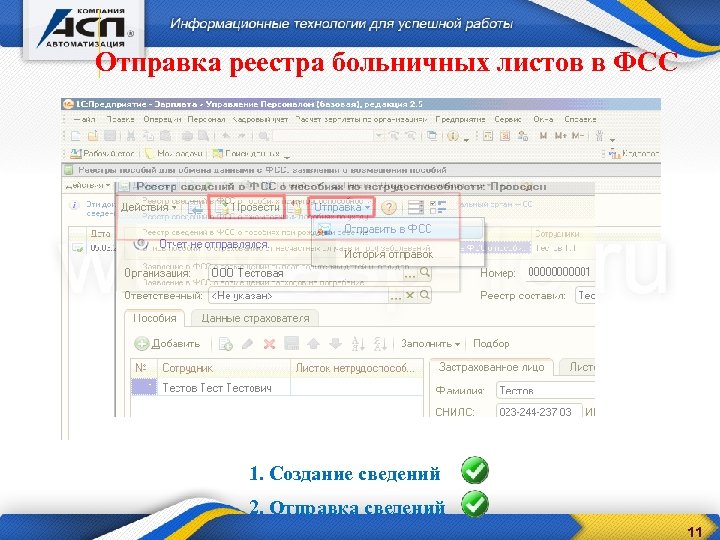
Task: Click the search combo box in main toolbar
Action: pyautogui.click(x=328, y=136)
